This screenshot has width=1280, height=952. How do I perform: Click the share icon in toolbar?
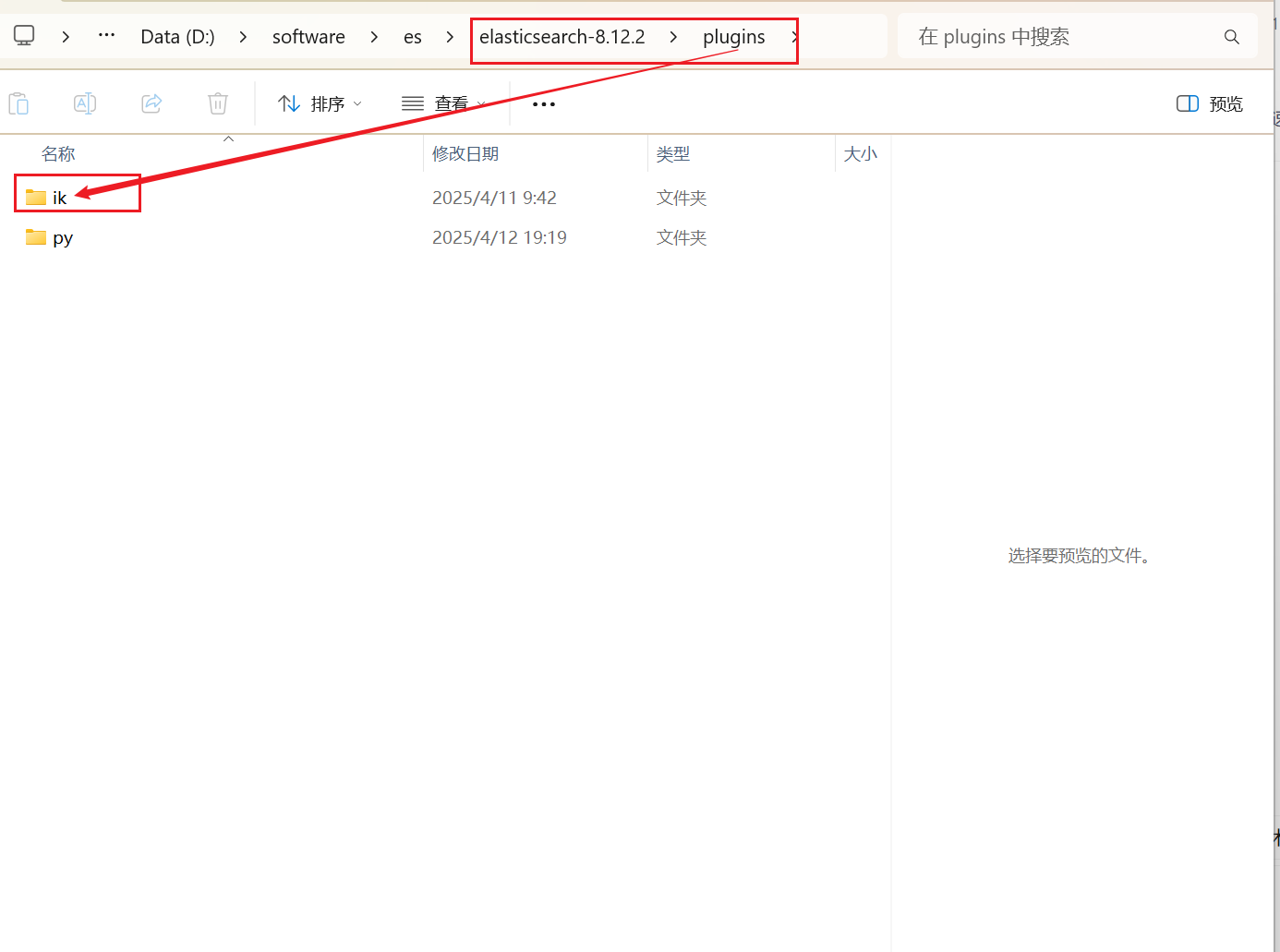[151, 103]
